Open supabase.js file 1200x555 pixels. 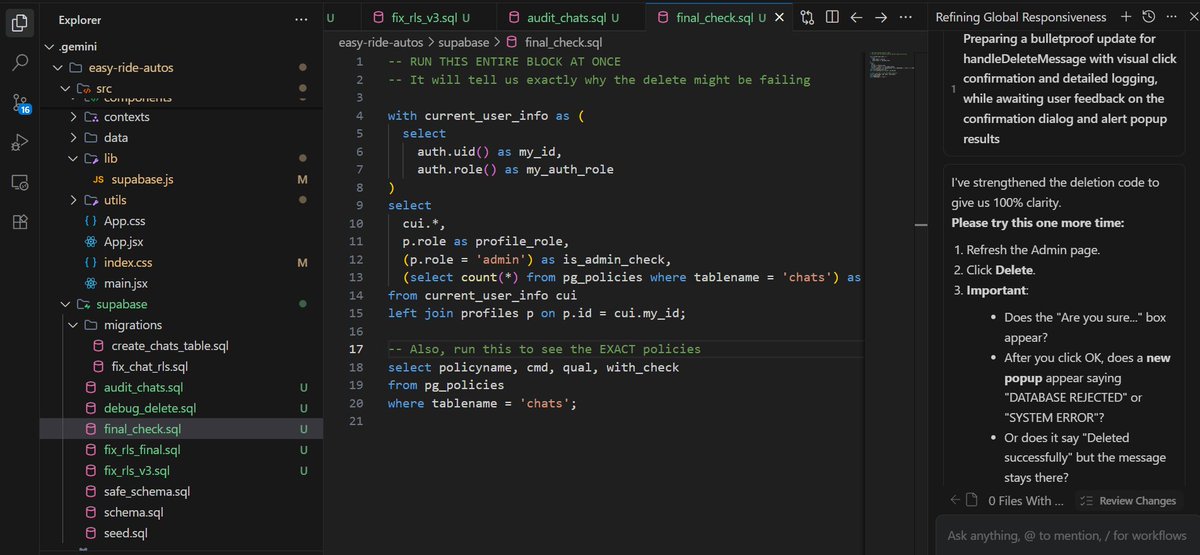click(140, 179)
